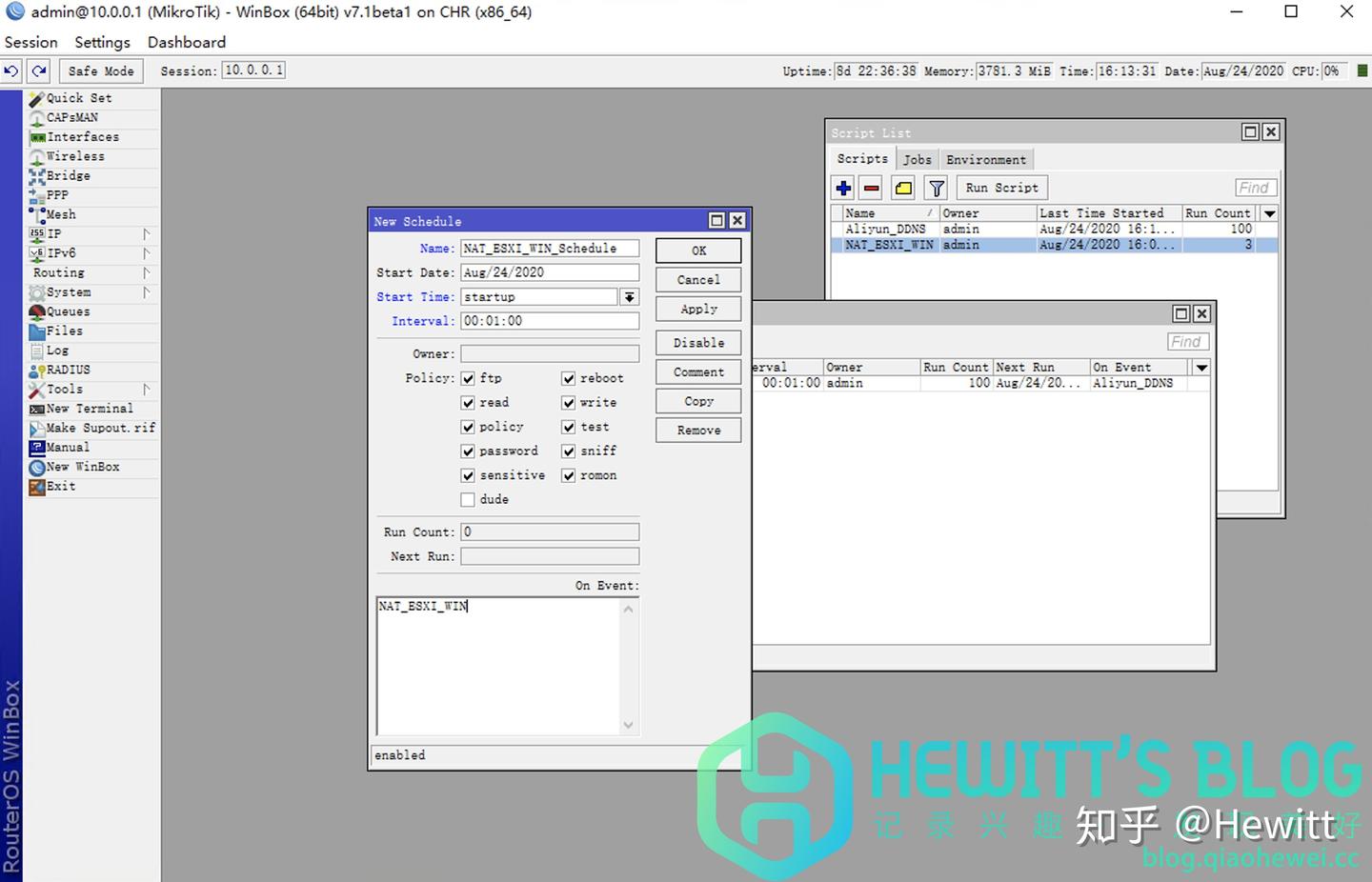Uncheck the write policy checkbox
The width and height of the screenshot is (1372, 882).
coord(569,403)
